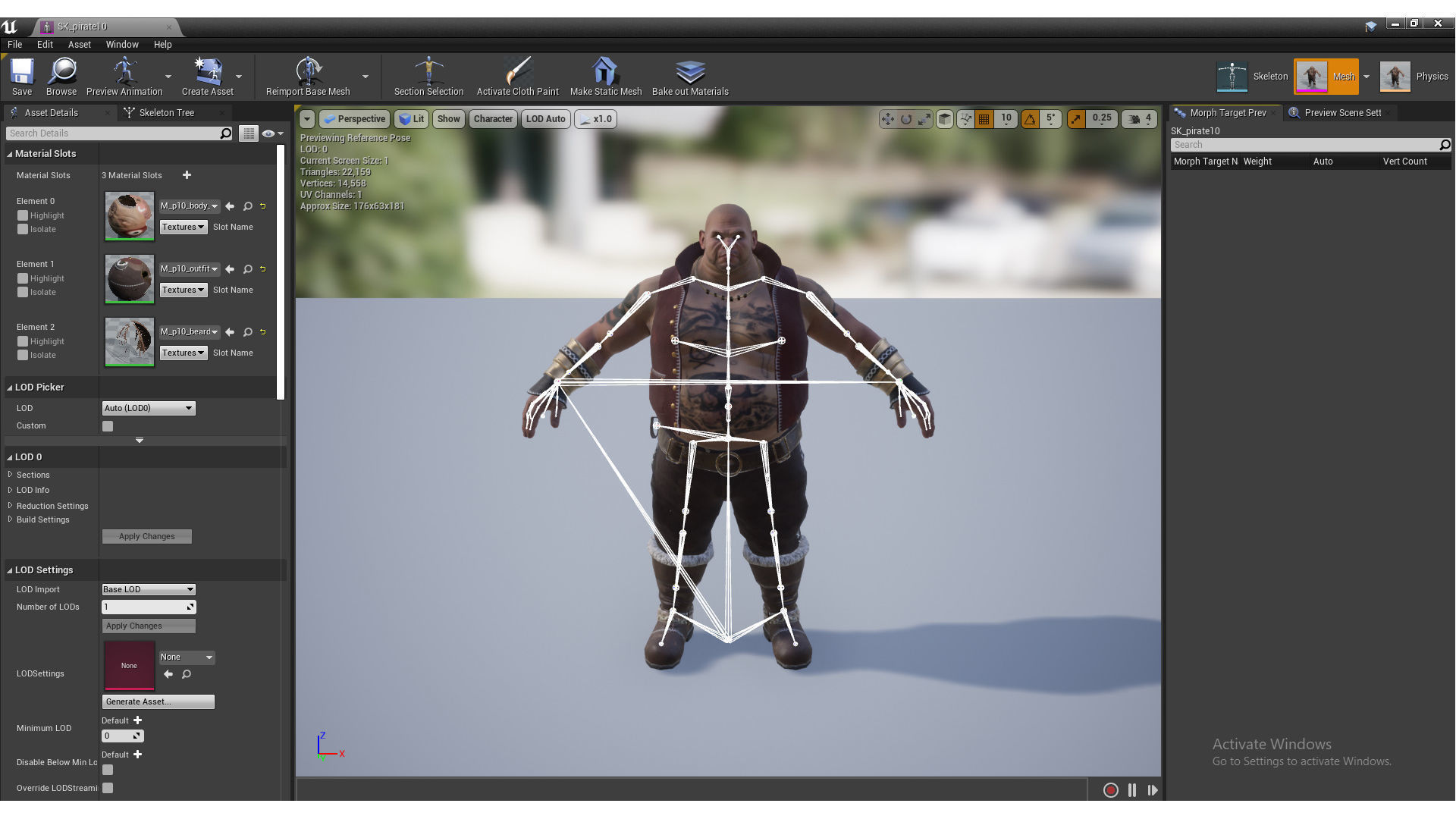Click Bake out Materials icon
Screen dimensions: 1456x819
pyautogui.click(x=689, y=72)
